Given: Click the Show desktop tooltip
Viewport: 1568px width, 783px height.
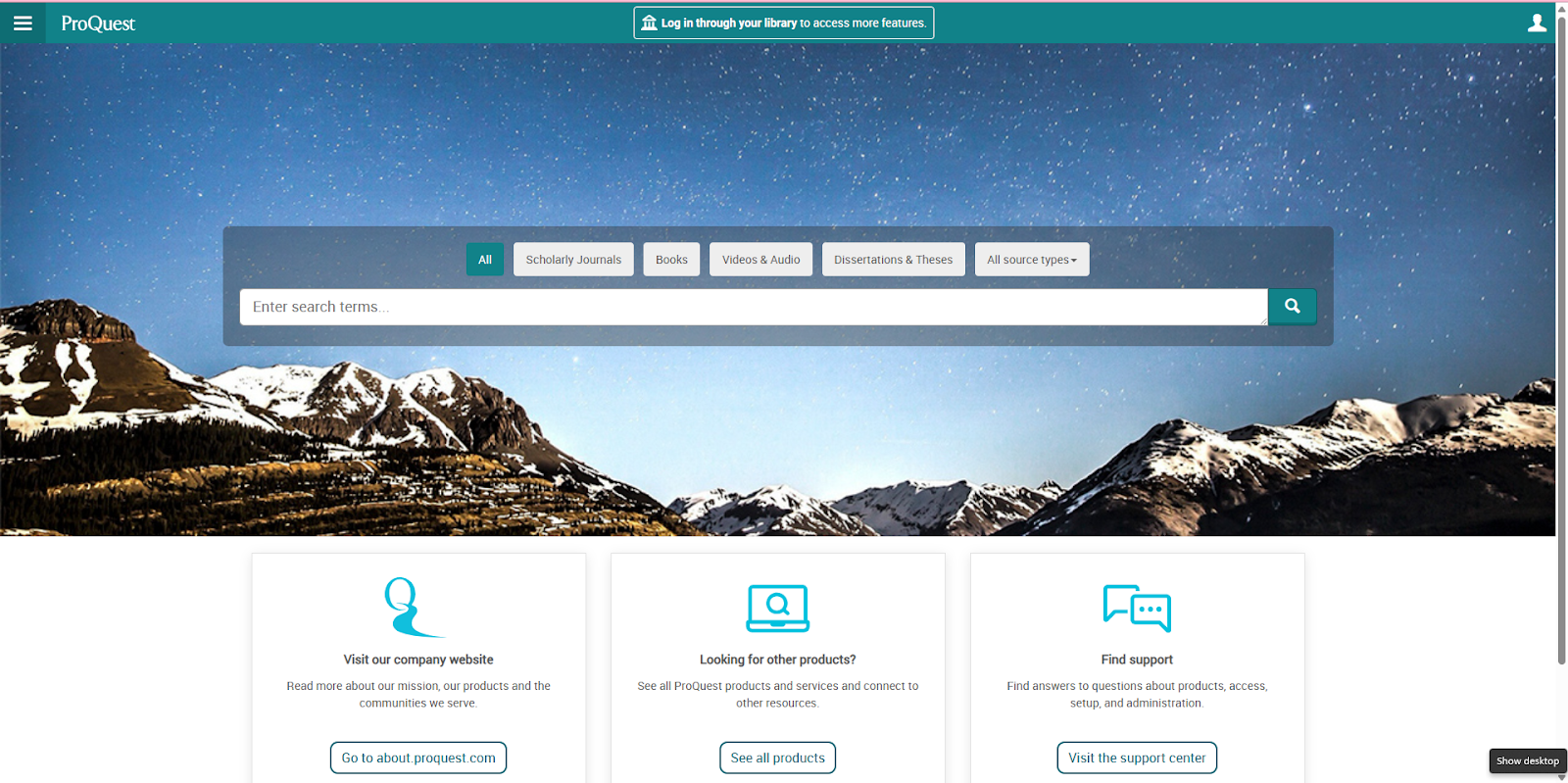Looking at the screenshot, I should 1528,760.
